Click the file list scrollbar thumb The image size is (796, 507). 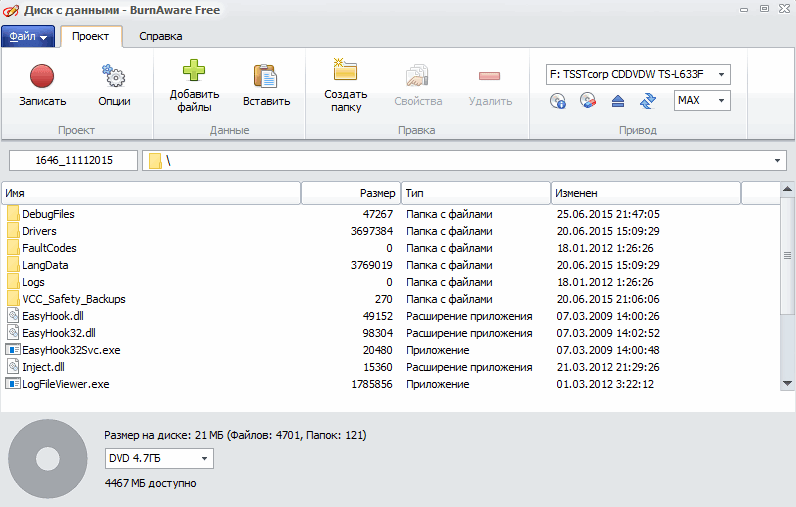787,255
